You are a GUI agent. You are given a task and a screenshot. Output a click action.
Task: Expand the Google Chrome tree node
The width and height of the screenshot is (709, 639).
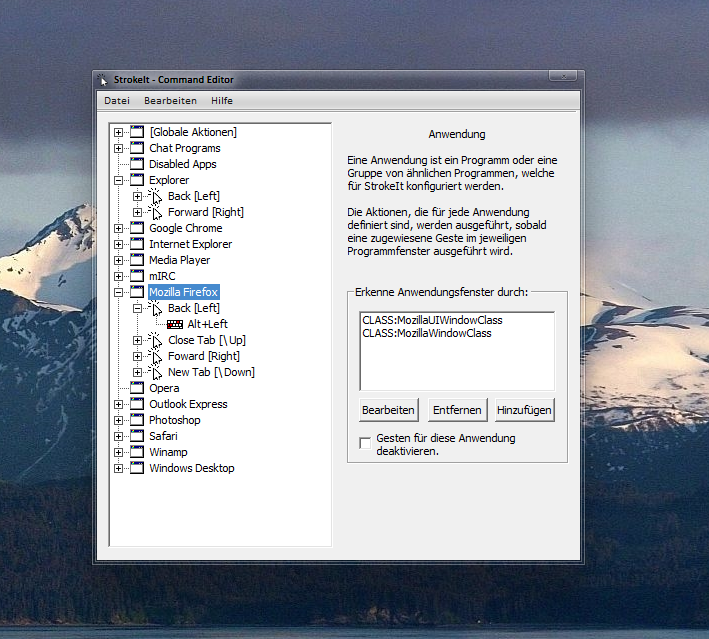click(118, 228)
